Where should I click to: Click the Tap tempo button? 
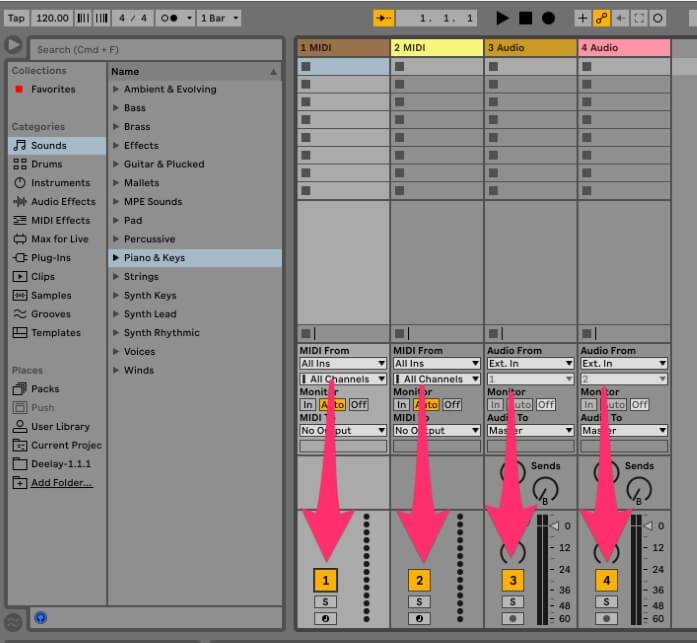pyautogui.click(x=16, y=18)
